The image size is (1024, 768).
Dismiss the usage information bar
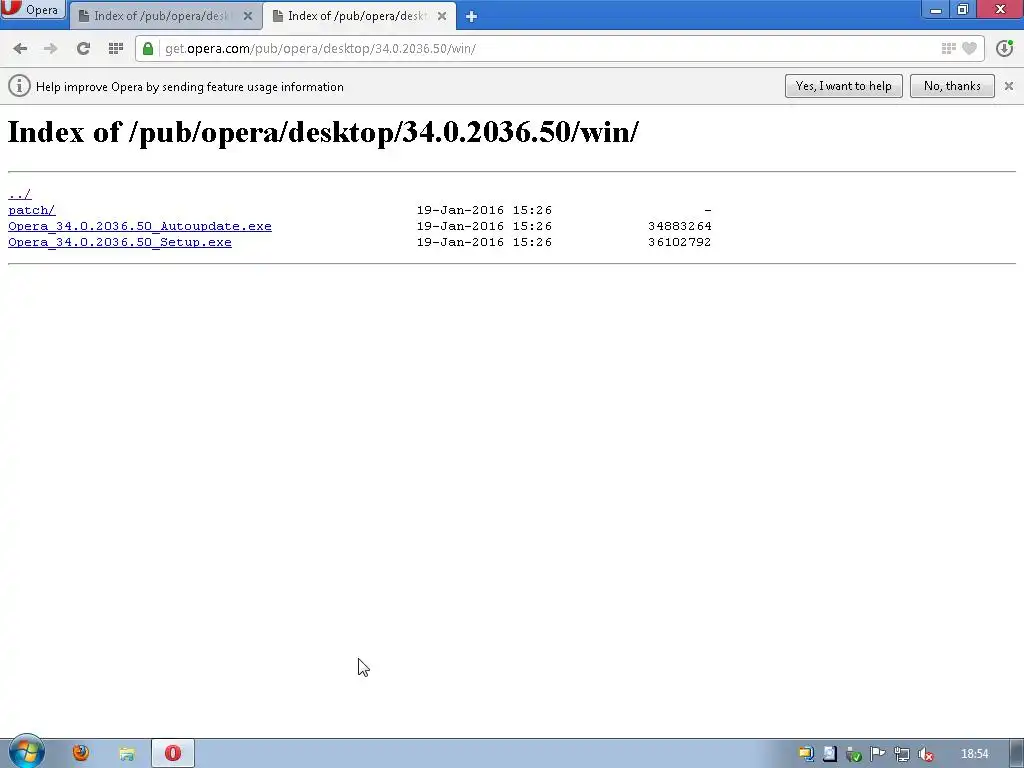coord(1009,86)
